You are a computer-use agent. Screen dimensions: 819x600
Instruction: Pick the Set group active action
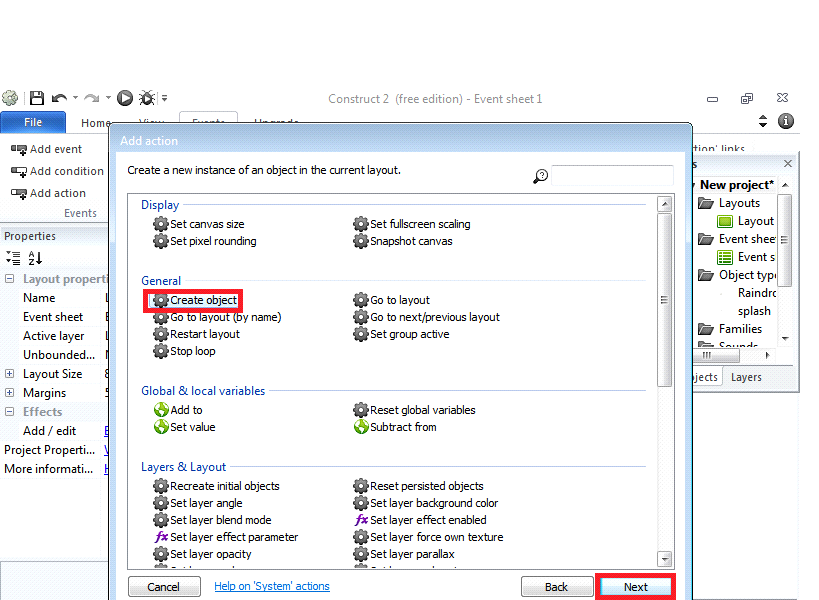(x=401, y=334)
